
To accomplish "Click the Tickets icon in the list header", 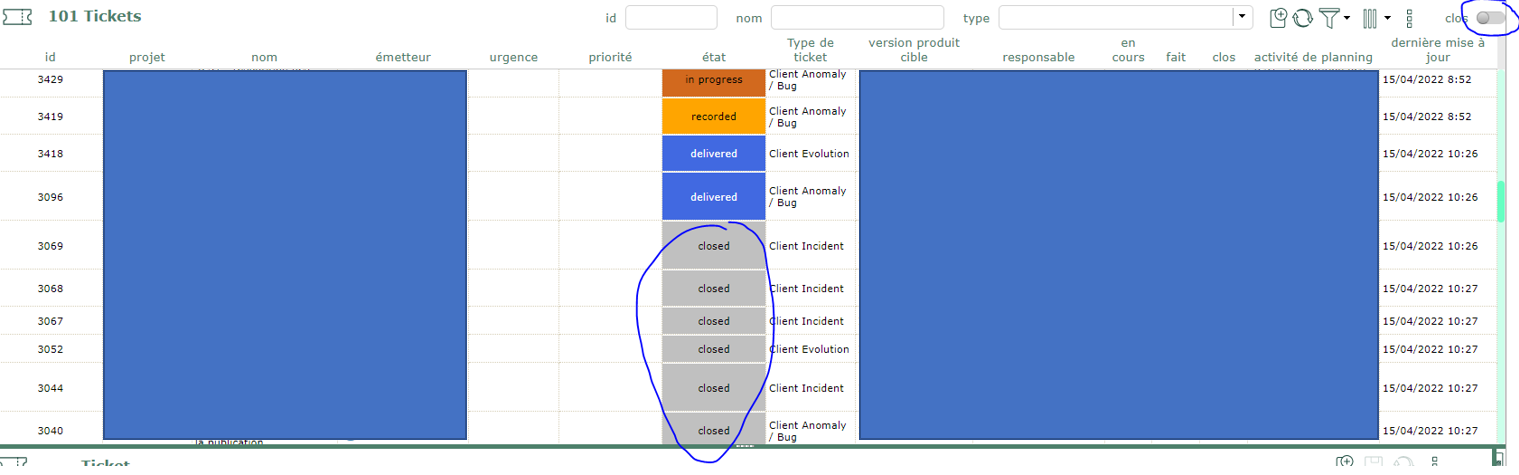I will tap(17, 17).
